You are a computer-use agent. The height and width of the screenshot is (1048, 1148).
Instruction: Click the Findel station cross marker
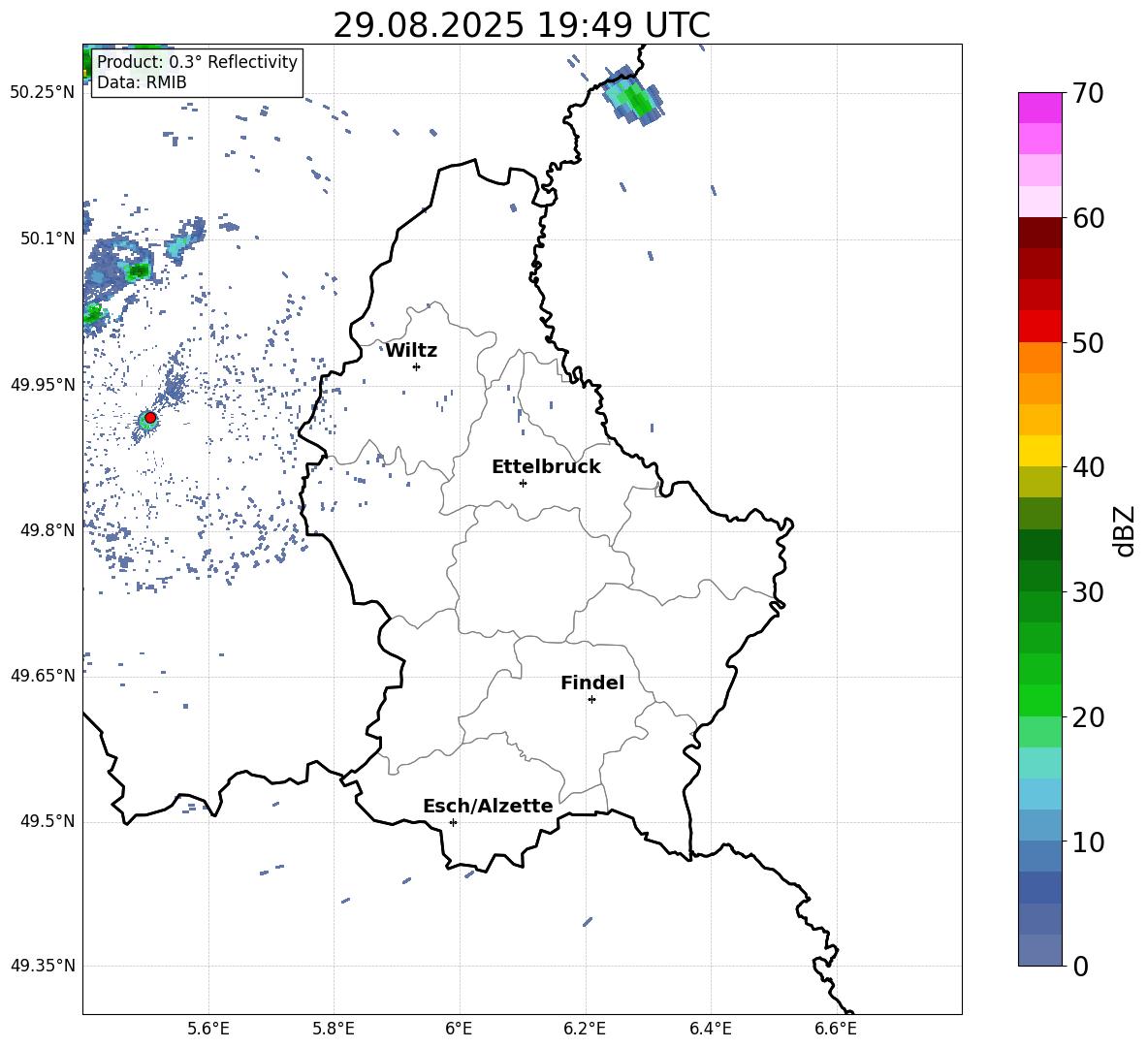591,700
